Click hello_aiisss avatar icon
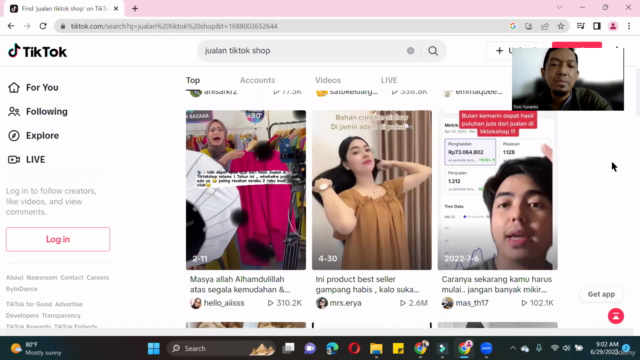Viewport: 640px width, 360px height. point(196,303)
